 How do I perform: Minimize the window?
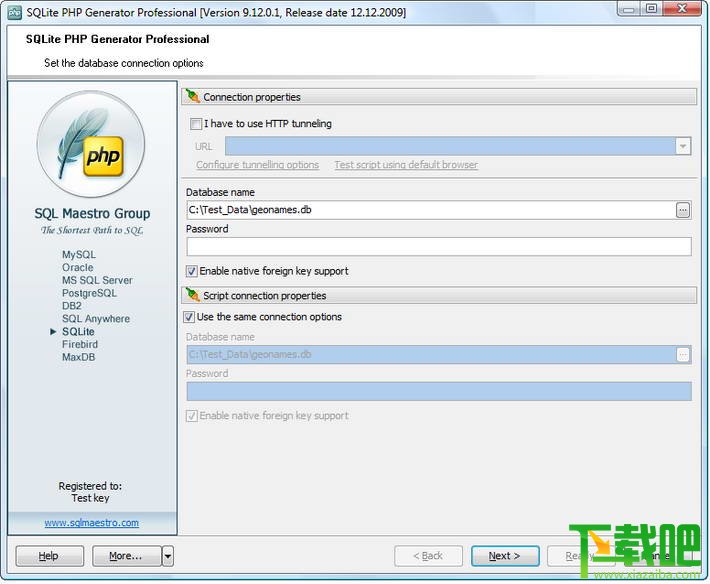click(x=629, y=8)
